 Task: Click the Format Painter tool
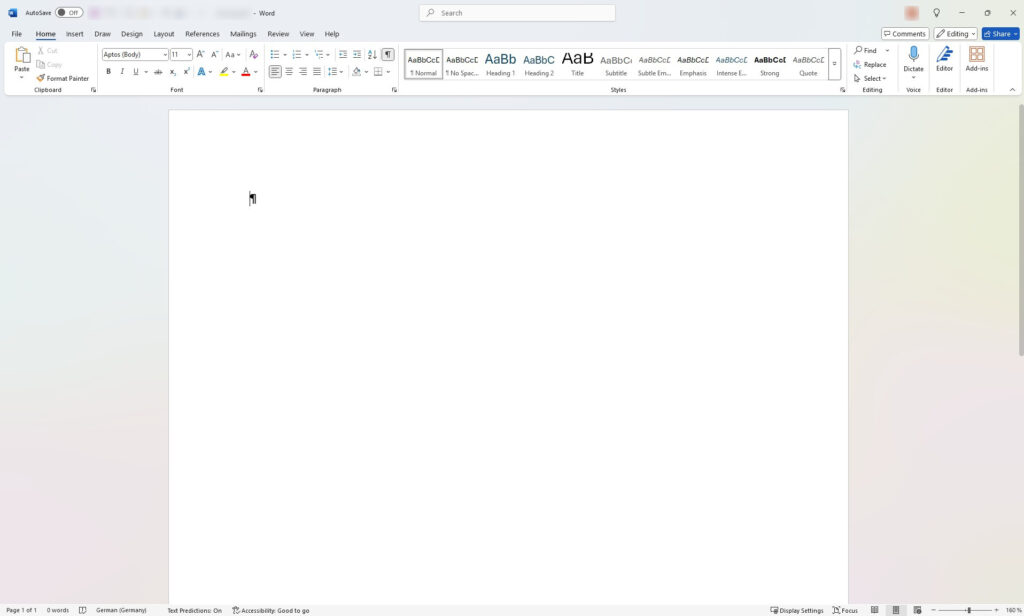(63, 78)
